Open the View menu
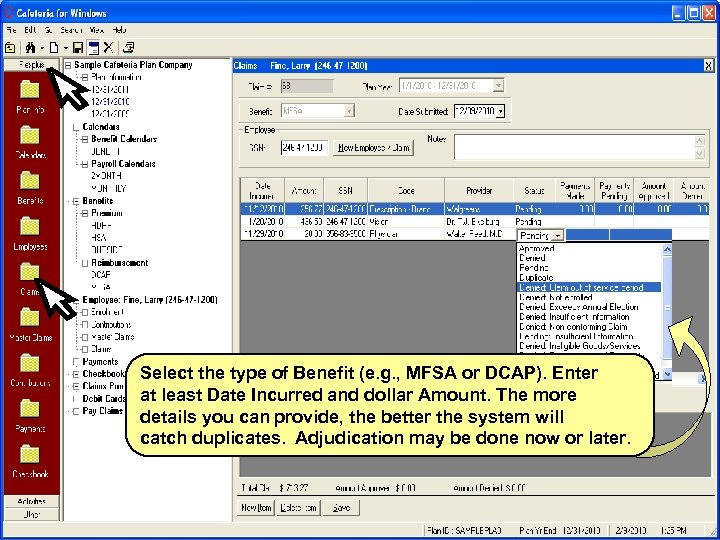The height and width of the screenshot is (540, 720). [97, 30]
